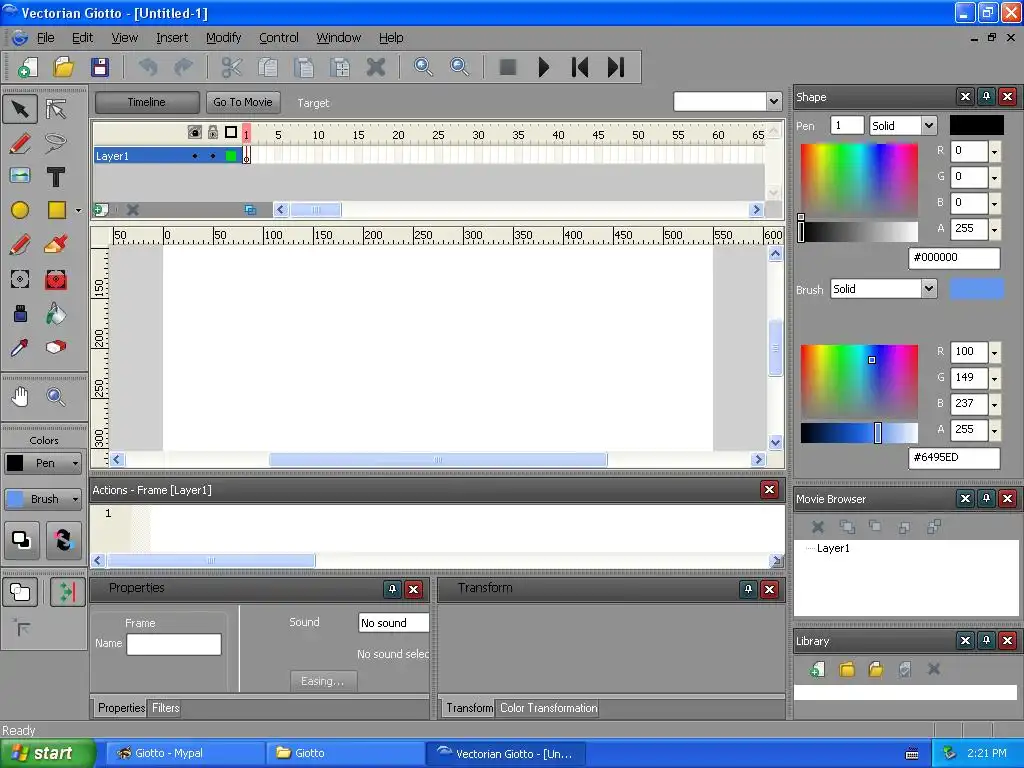Click the Timeline button

coord(147,102)
